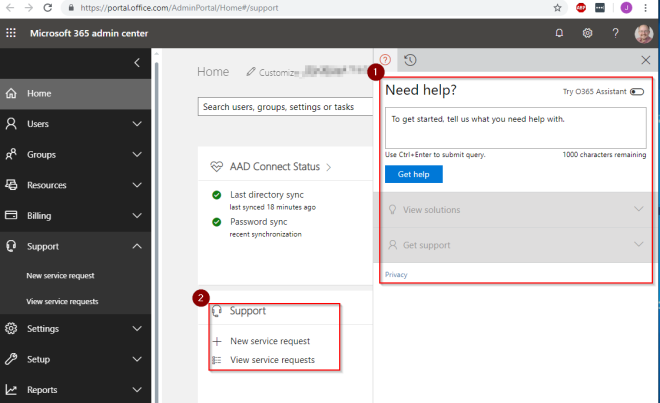
Task: Click the Last directory sync green check
Action: [216, 195]
